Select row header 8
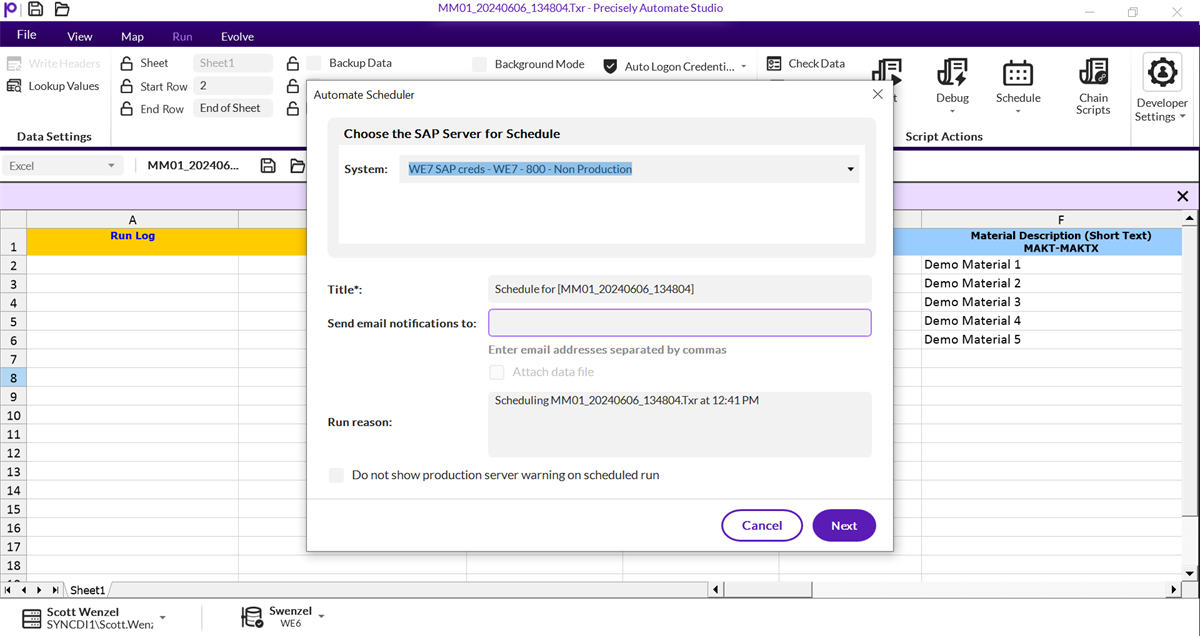The width and height of the screenshot is (1200, 636). (13, 378)
